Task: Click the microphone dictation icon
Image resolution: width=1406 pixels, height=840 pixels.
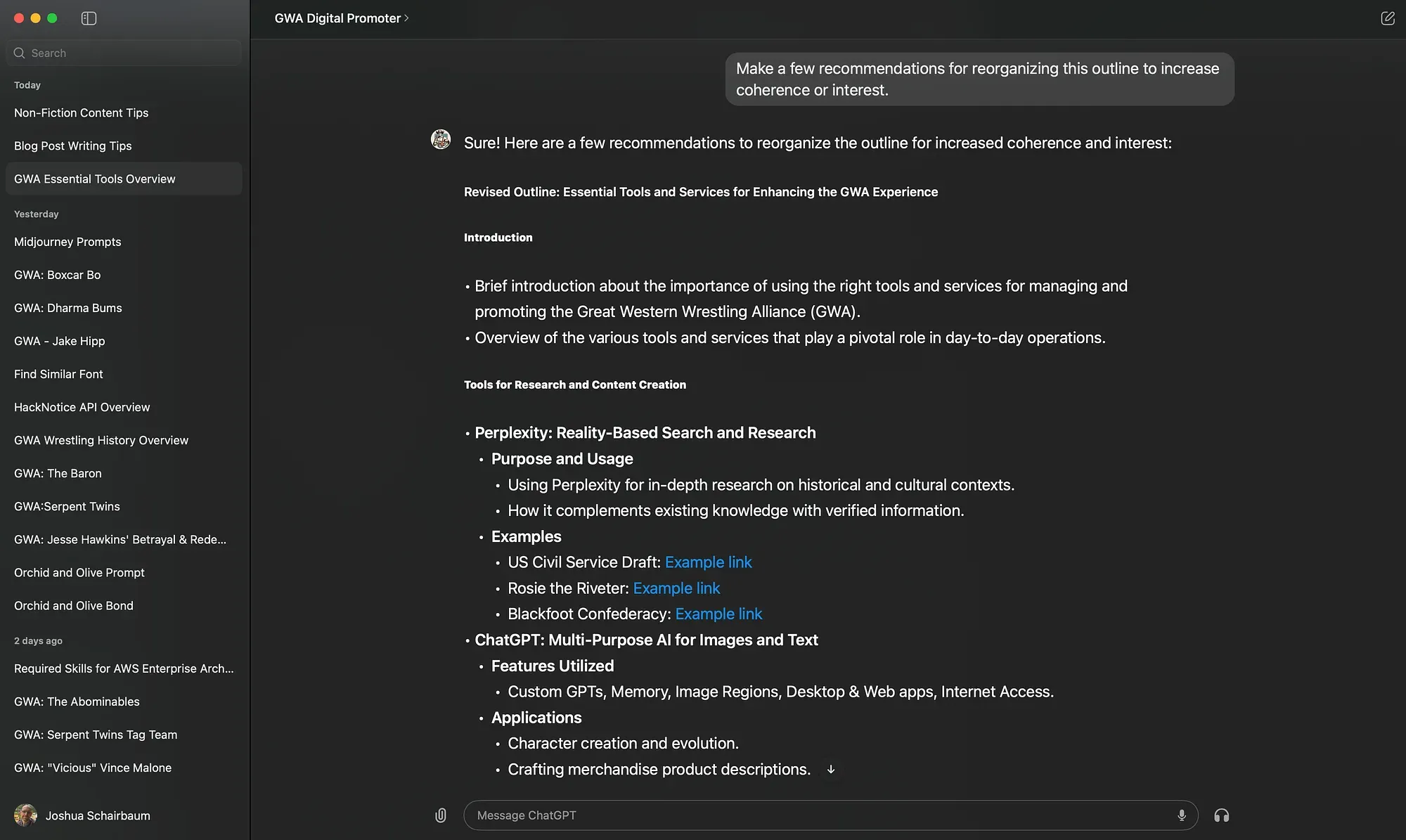Action: pos(1182,815)
